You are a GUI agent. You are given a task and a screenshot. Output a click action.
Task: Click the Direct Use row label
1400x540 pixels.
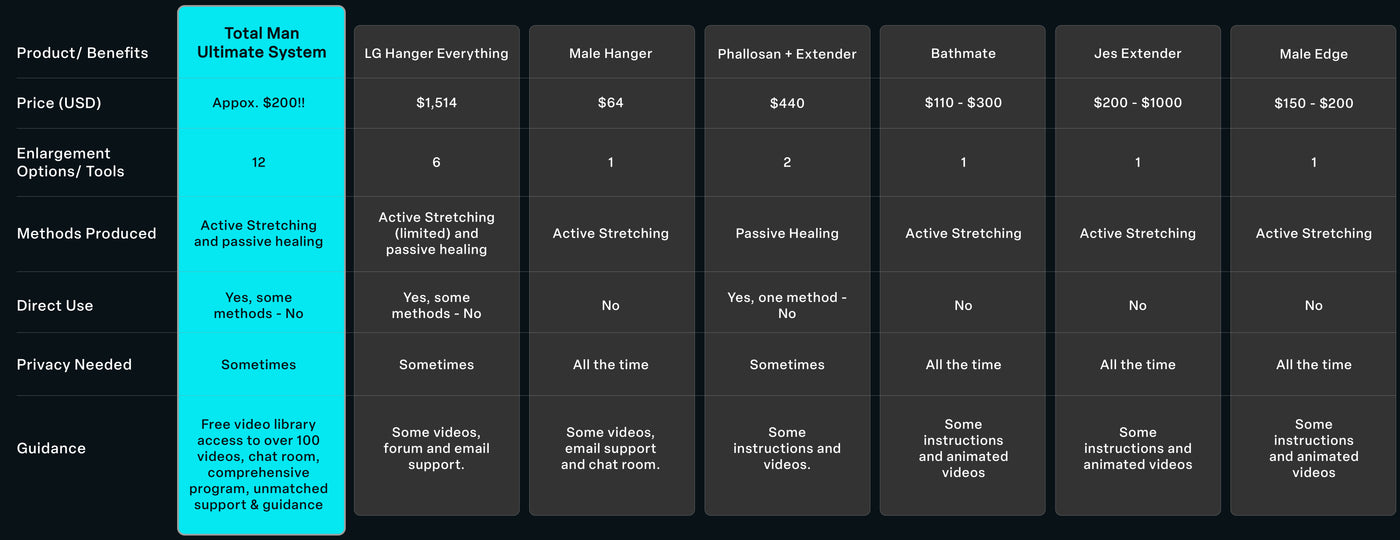tap(55, 306)
